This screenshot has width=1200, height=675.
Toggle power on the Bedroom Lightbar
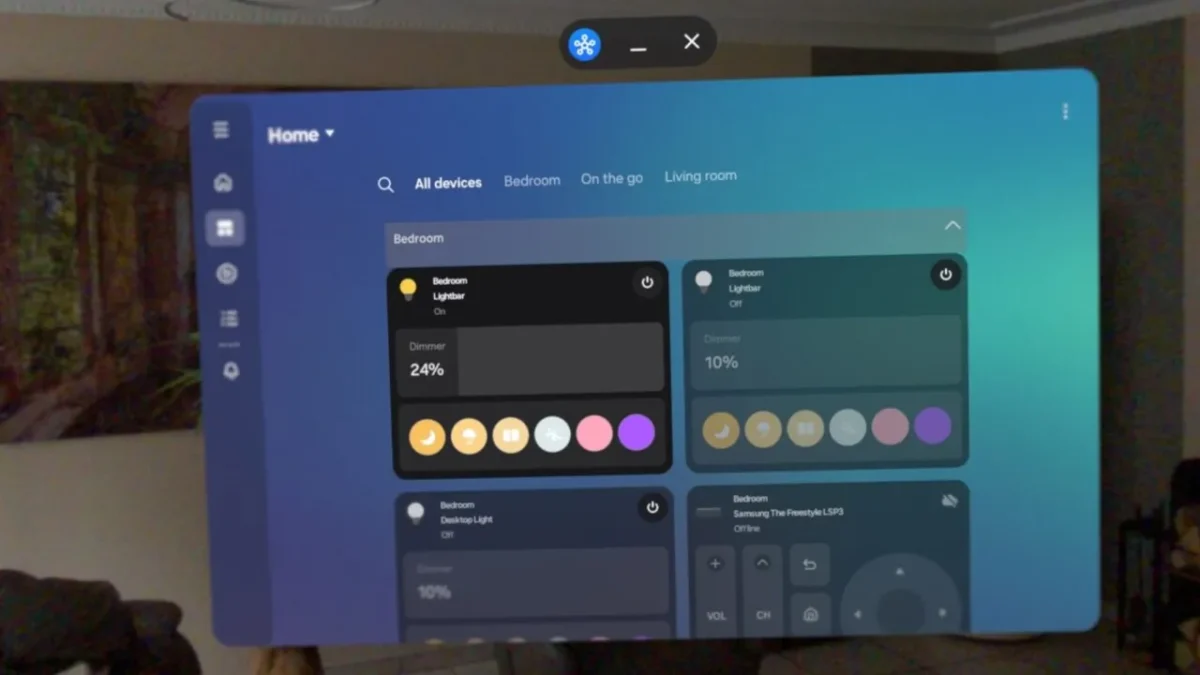pyautogui.click(x=647, y=283)
